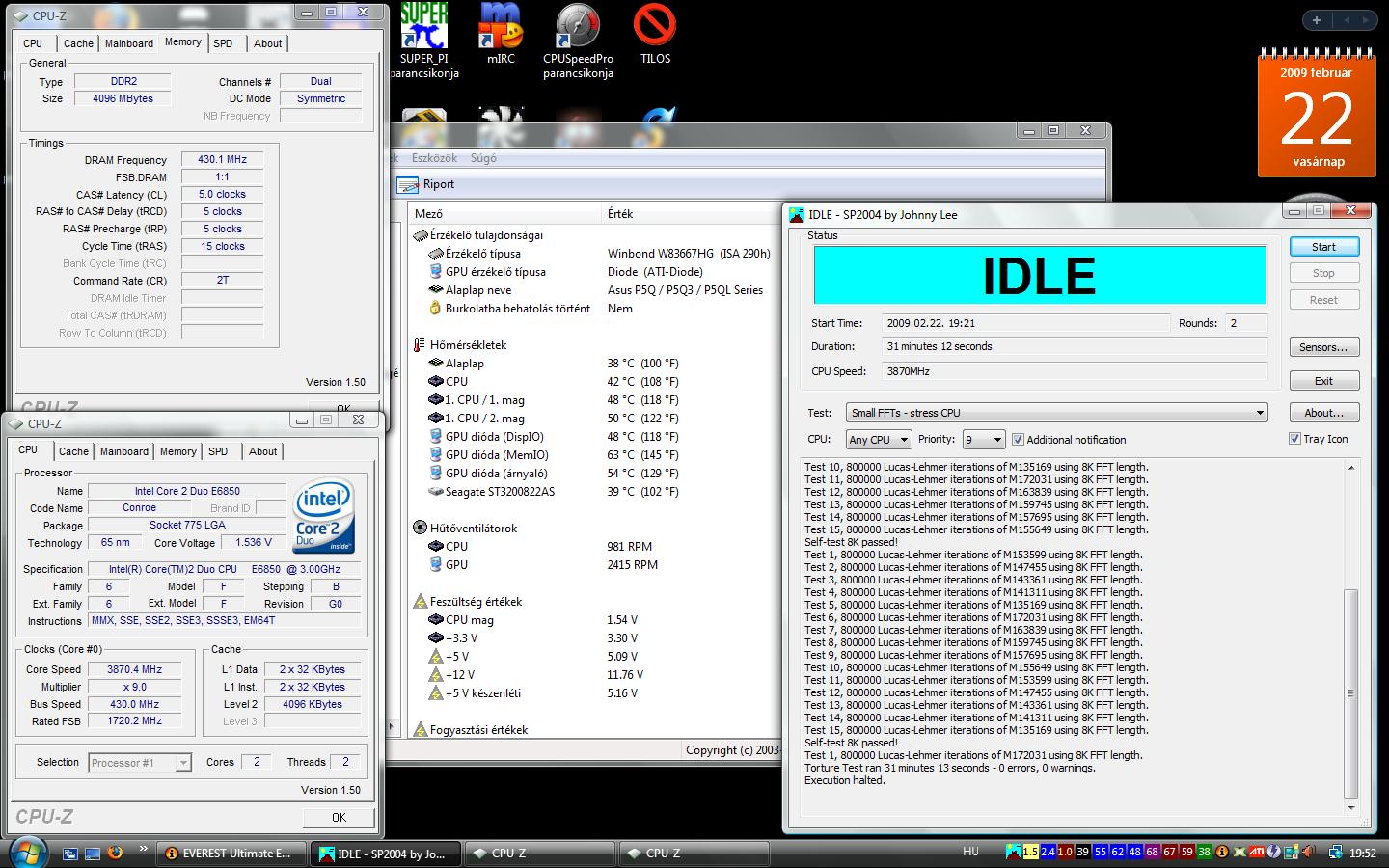Click the SP2004 tray icon
Screen dimensions: 1389x868
click(x=1012, y=852)
